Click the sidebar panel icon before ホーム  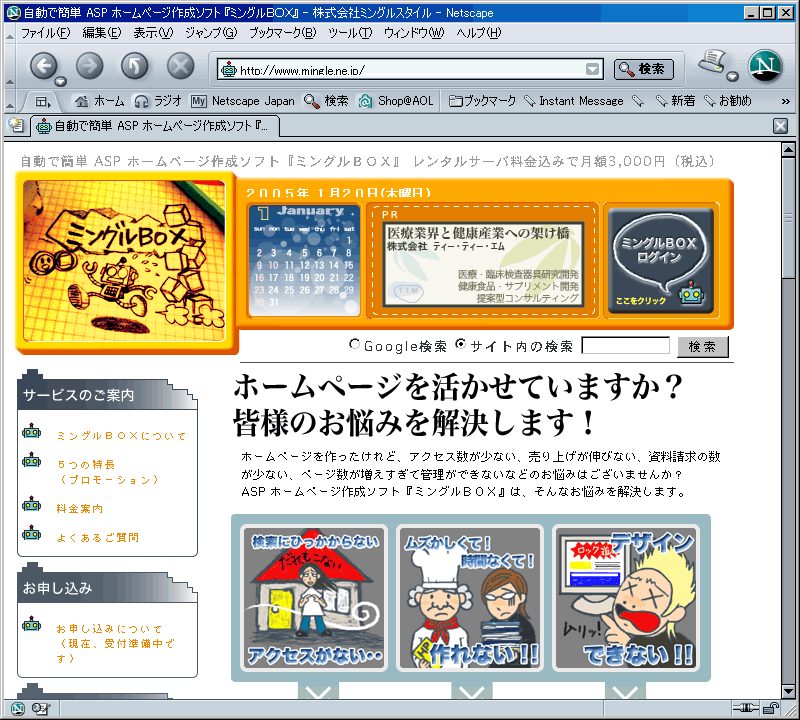click(43, 102)
